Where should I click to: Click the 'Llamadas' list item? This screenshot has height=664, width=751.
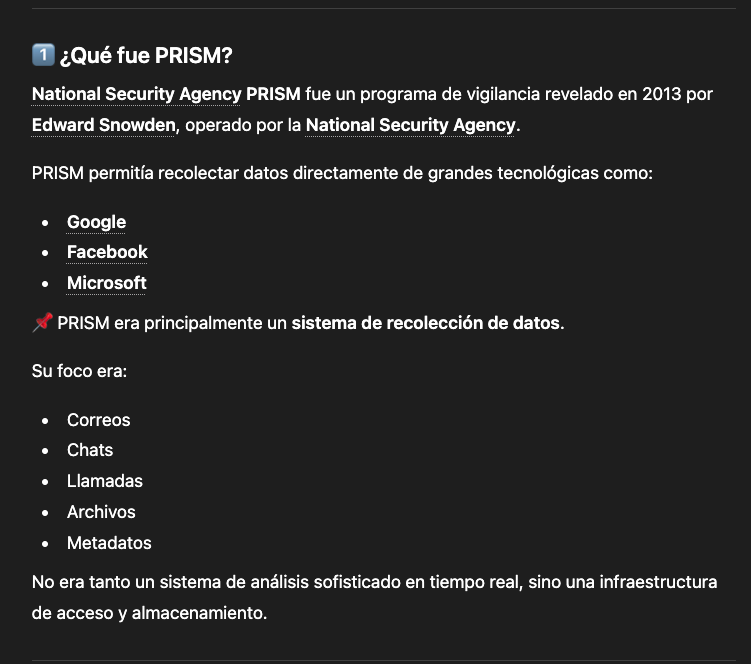[104, 481]
